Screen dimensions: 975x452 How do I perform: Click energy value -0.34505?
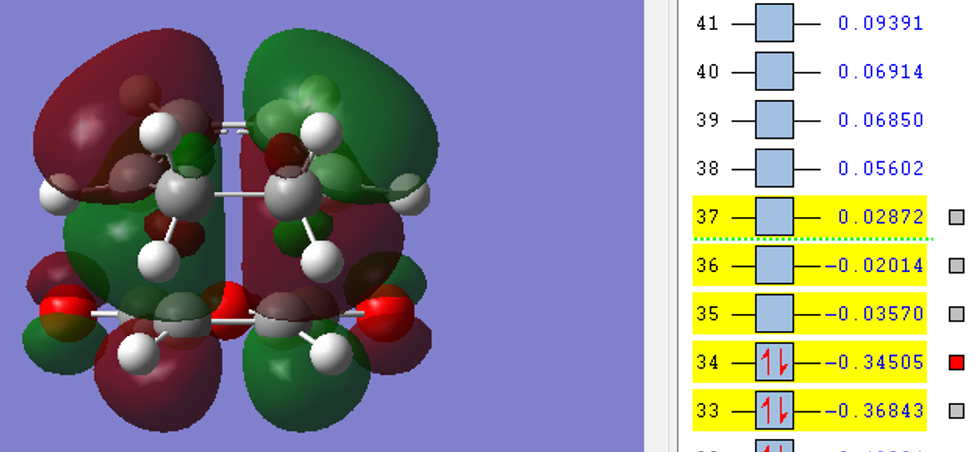click(x=874, y=362)
